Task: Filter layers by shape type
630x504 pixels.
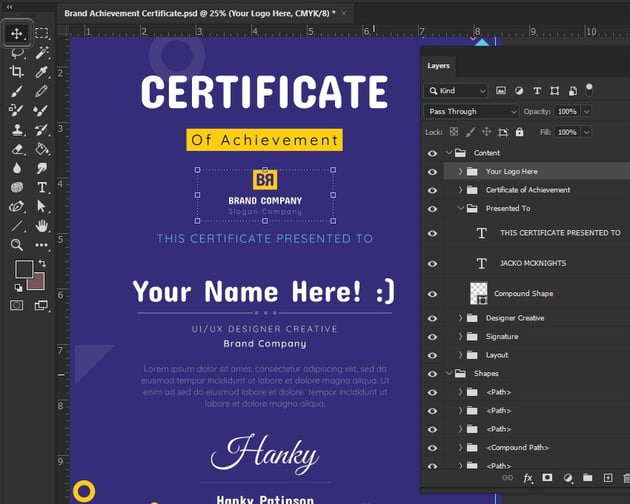Action: point(555,91)
